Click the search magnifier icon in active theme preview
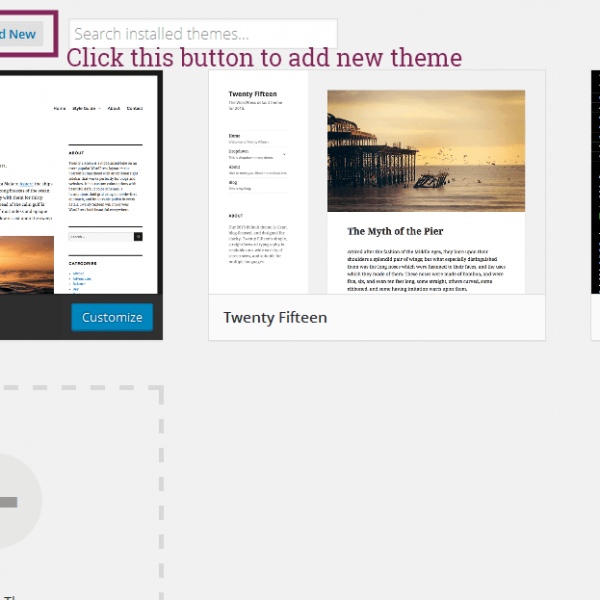Image resolution: width=600 pixels, height=600 pixels. click(138, 237)
